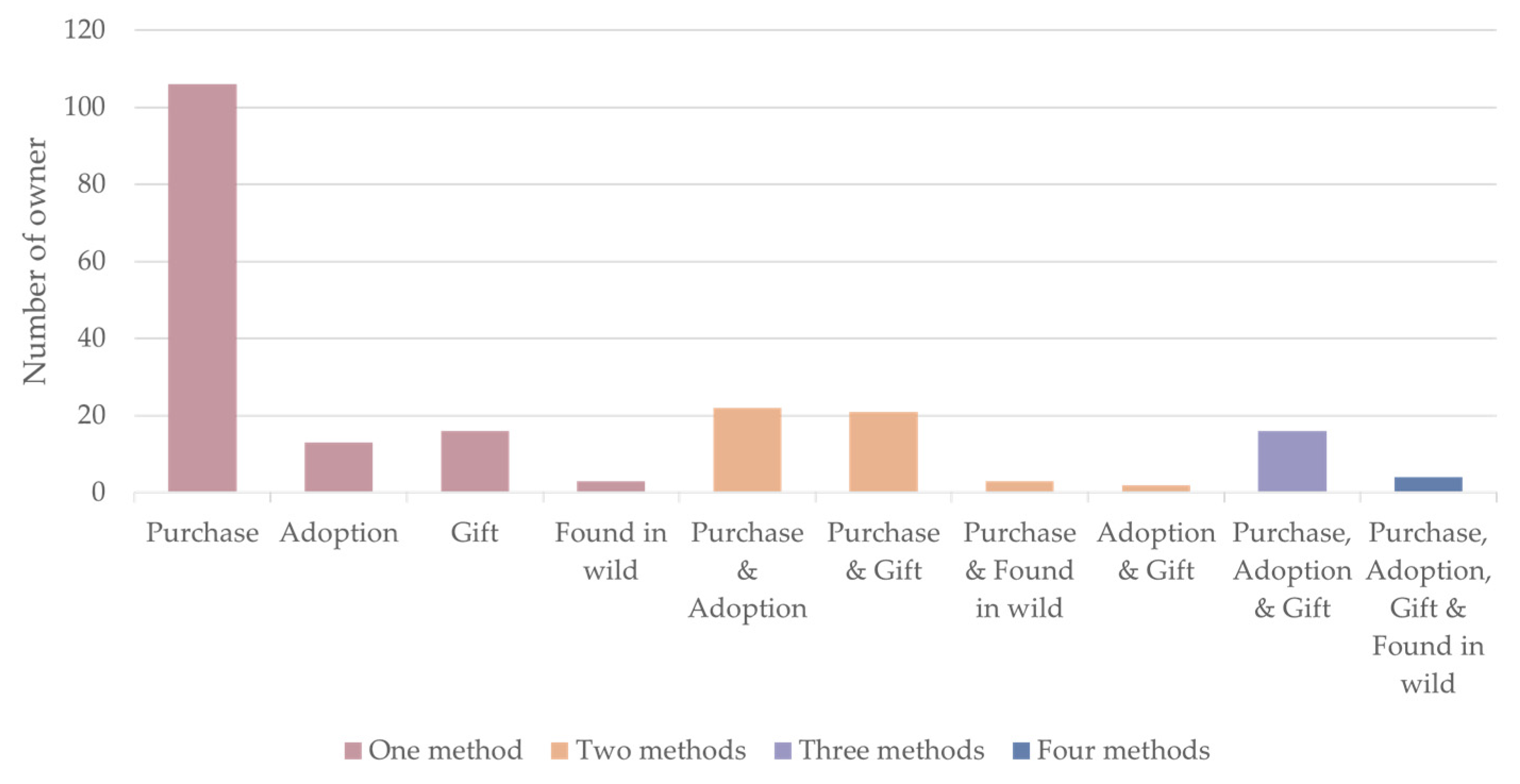Screen dimensions: 1520x784
Task: Click the Four methods legend color swatch
Action: (1021, 751)
